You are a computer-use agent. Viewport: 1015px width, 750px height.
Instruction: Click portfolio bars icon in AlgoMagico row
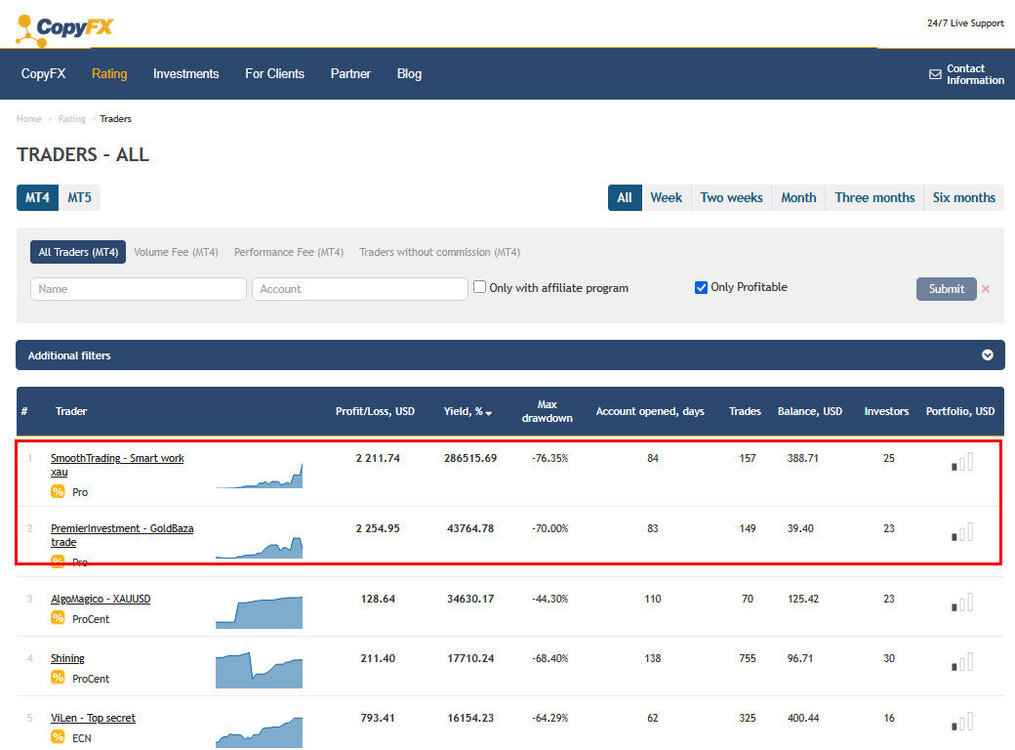pos(962,602)
